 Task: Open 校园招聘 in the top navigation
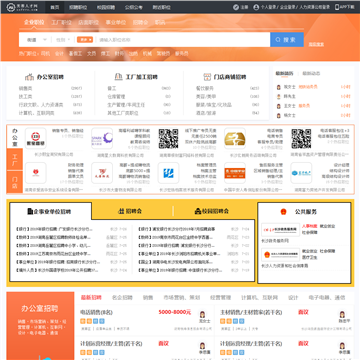[x=106, y=7]
